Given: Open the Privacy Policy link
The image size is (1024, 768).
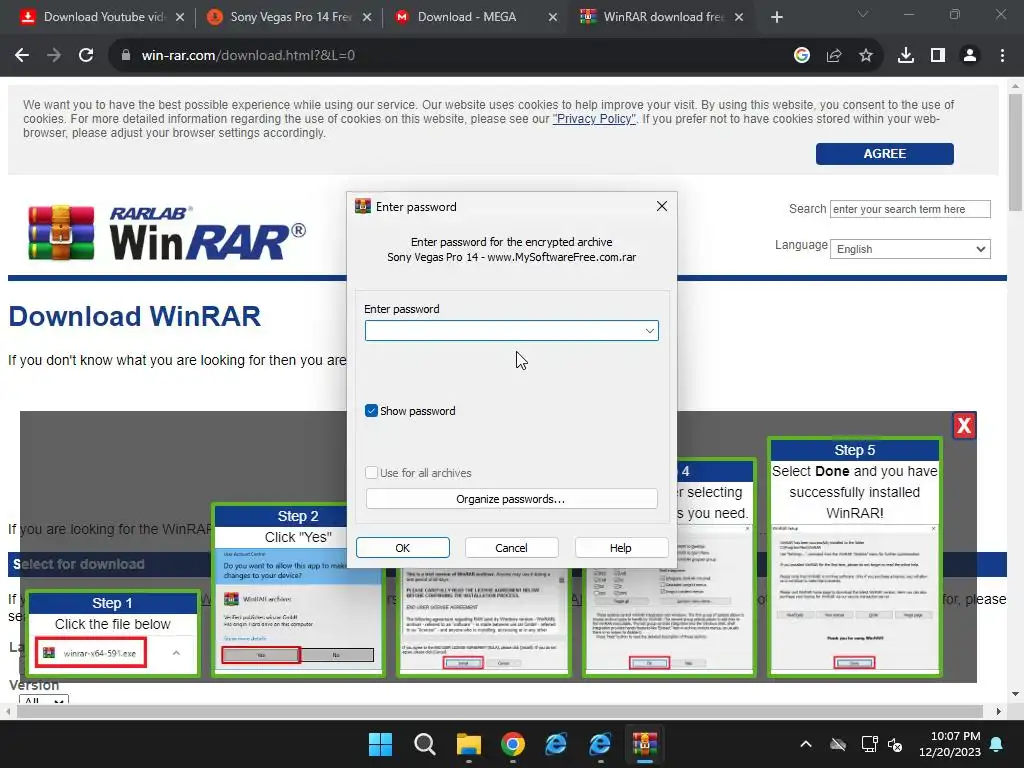Looking at the screenshot, I should (594, 119).
